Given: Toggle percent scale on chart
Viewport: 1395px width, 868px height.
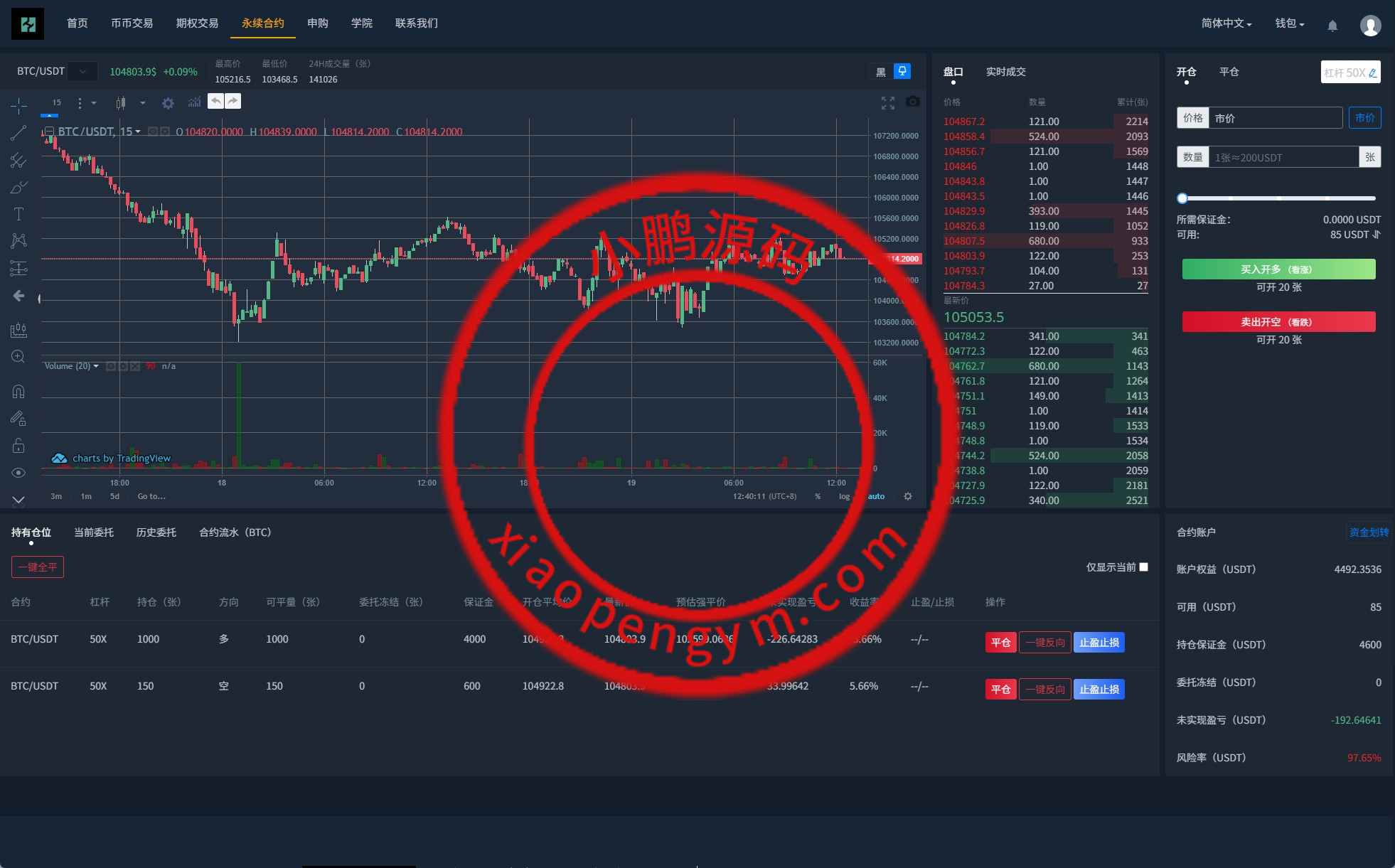Looking at the screenshot, I should [x=818, y=496].
